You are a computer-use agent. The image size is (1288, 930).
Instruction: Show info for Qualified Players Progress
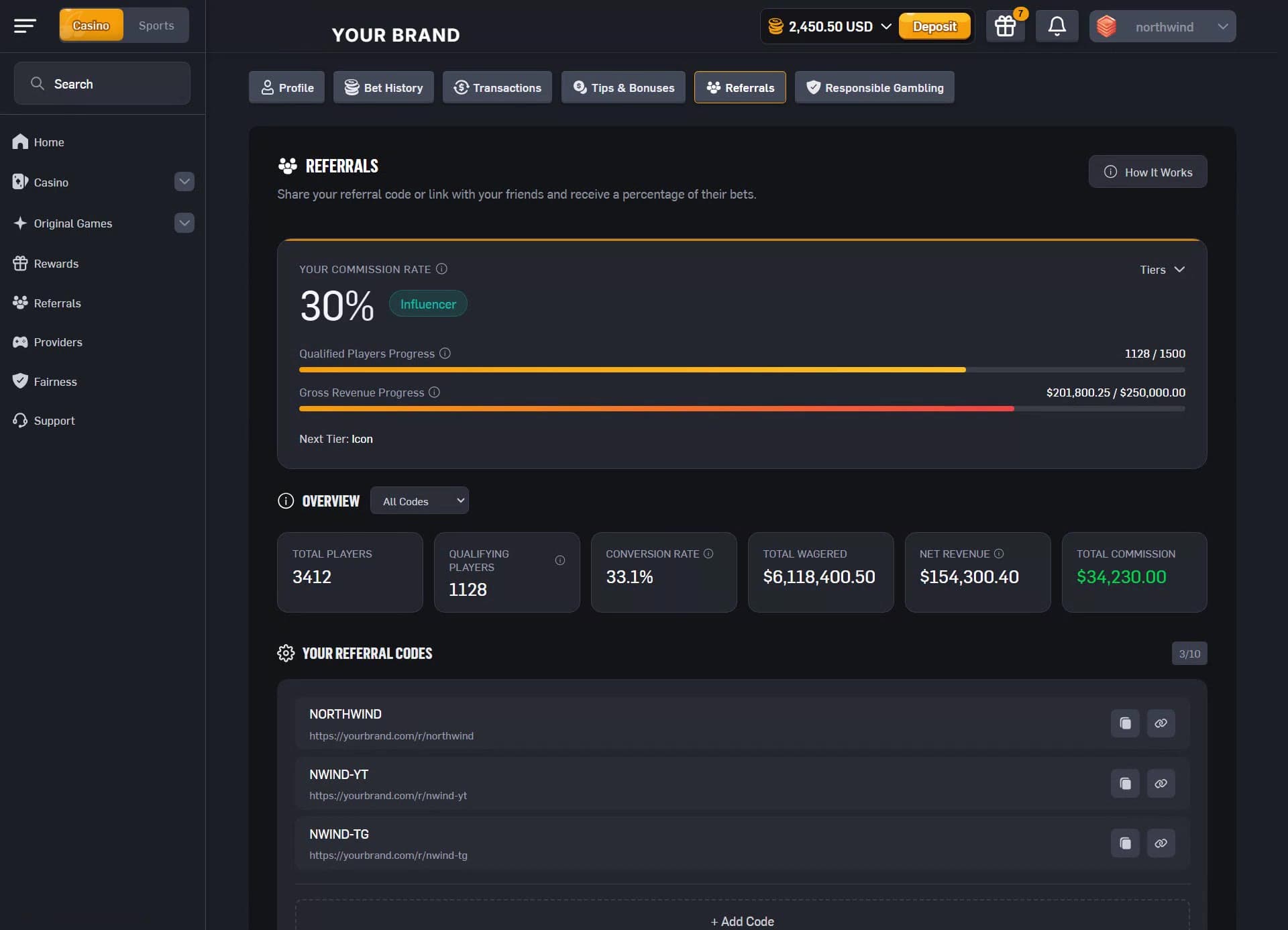tap(445, 353)
